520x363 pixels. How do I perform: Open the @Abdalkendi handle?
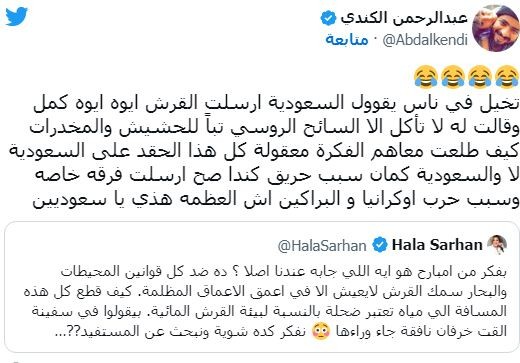point(425,40)
